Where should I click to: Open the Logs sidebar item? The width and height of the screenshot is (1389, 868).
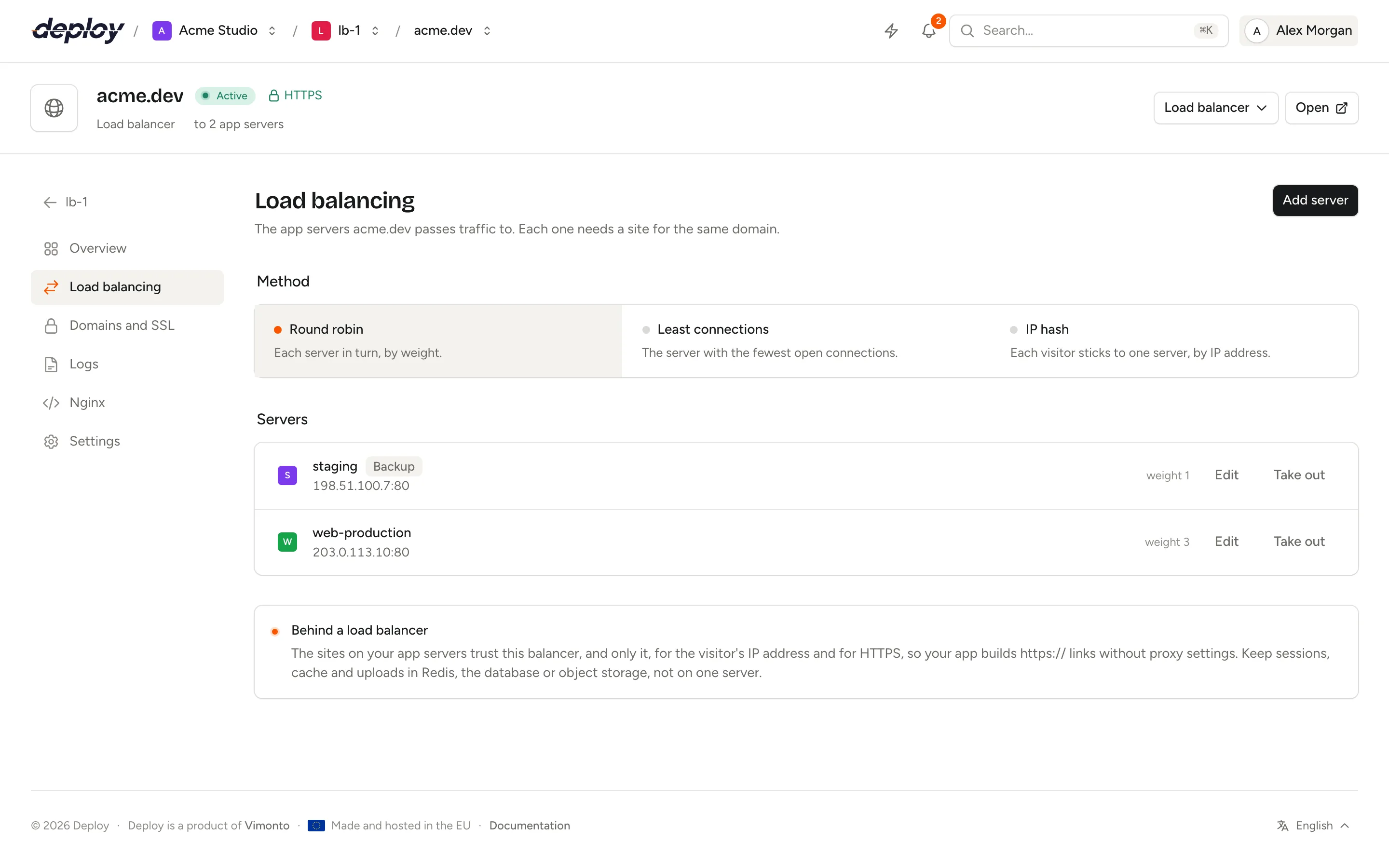[x=127, y=364]
